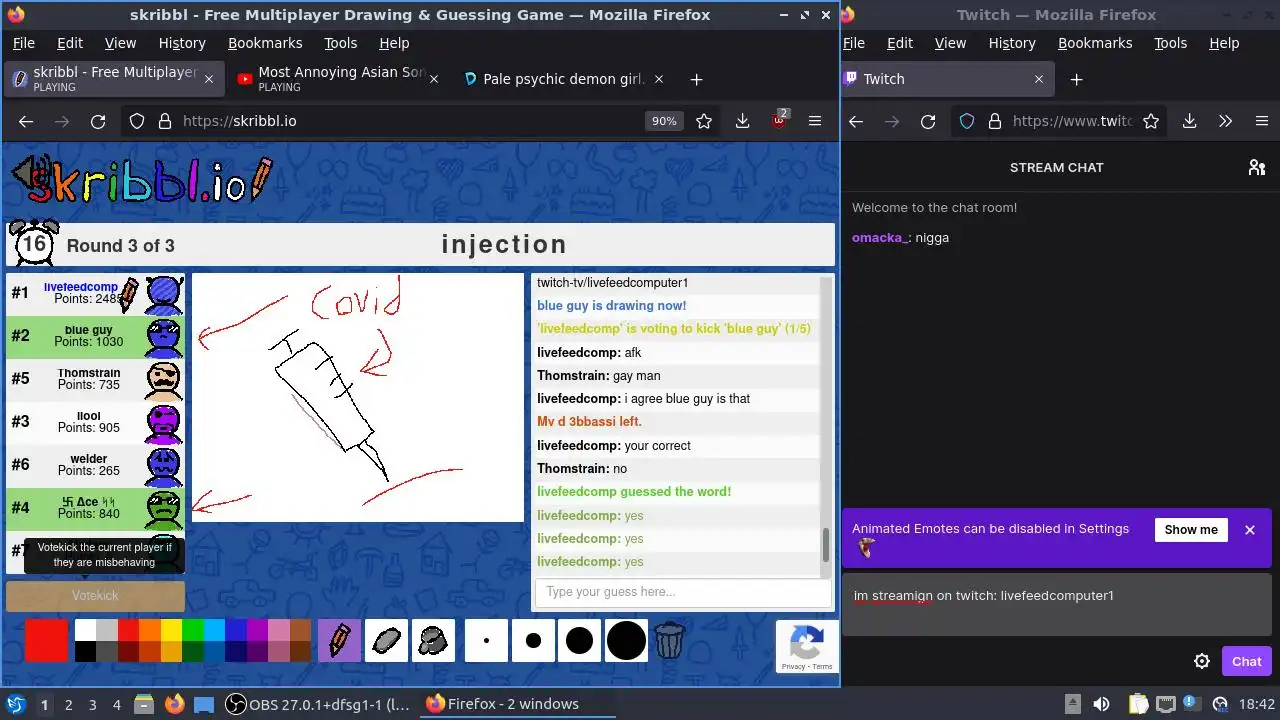Screen dimensions: 1280x720
Task: Choose the second smallest brush size
Action: click(x=533, y=641)
